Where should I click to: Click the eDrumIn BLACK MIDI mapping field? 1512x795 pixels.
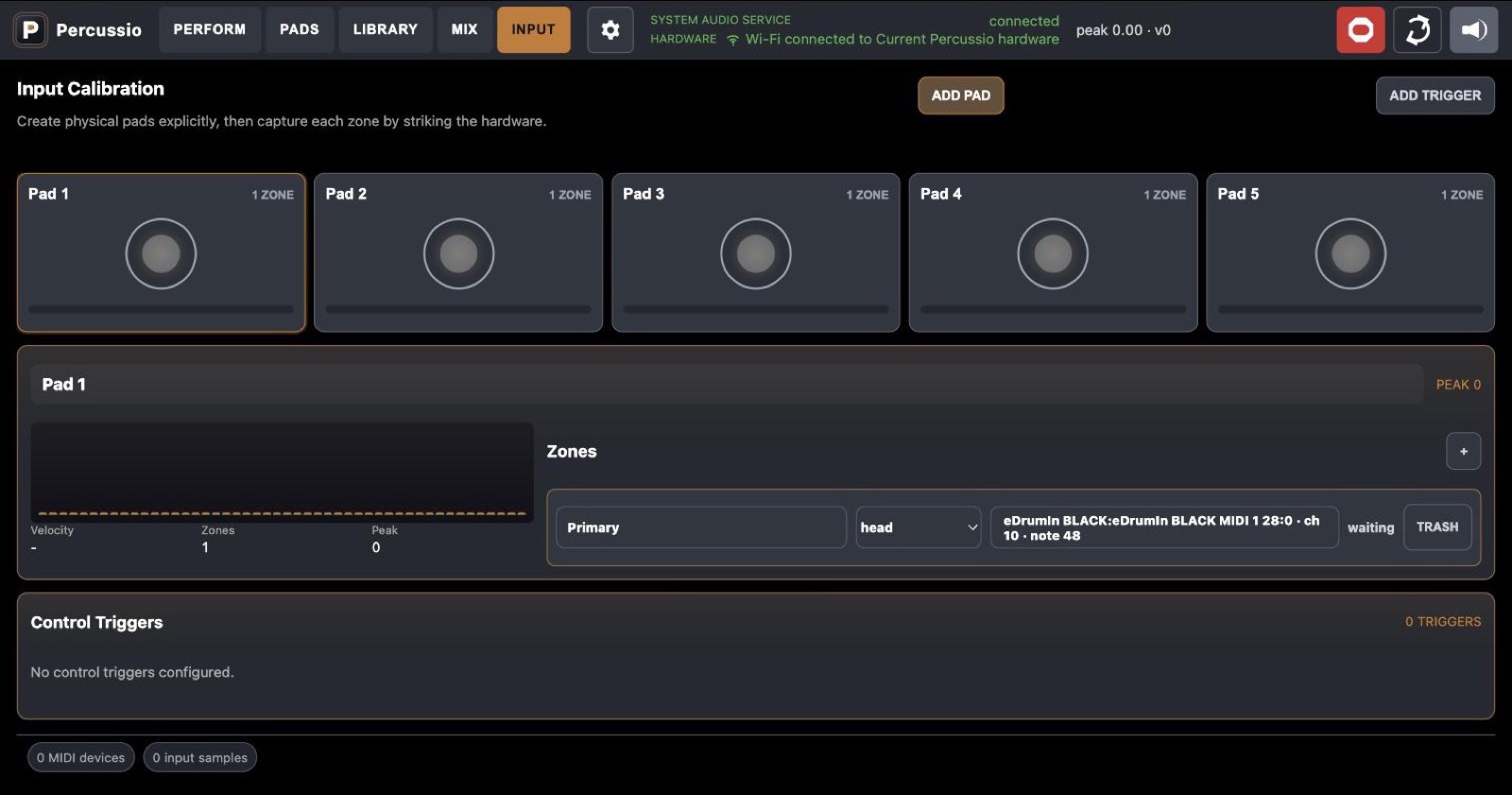pos(1164,527)
